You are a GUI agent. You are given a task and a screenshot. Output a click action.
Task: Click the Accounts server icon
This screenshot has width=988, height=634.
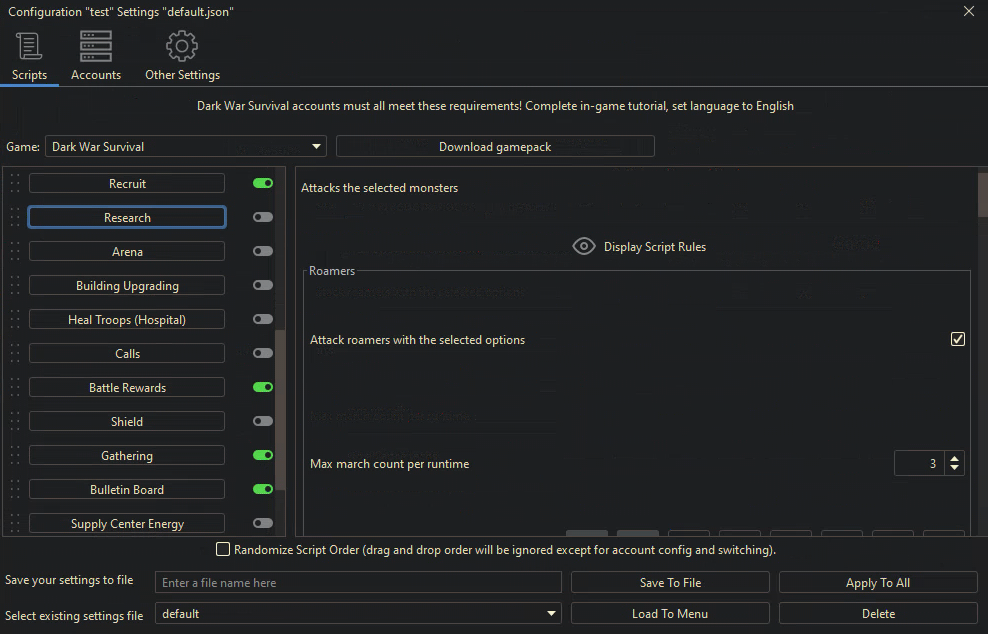[96, 47]
